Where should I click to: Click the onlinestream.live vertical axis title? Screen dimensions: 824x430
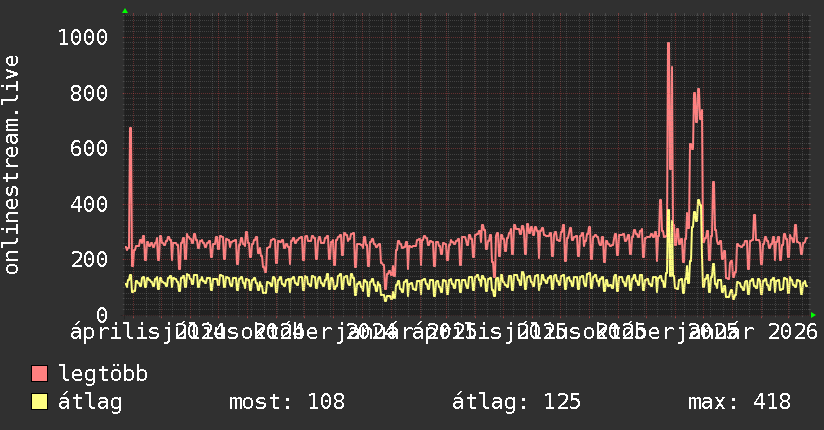click(x=11, y=165)
